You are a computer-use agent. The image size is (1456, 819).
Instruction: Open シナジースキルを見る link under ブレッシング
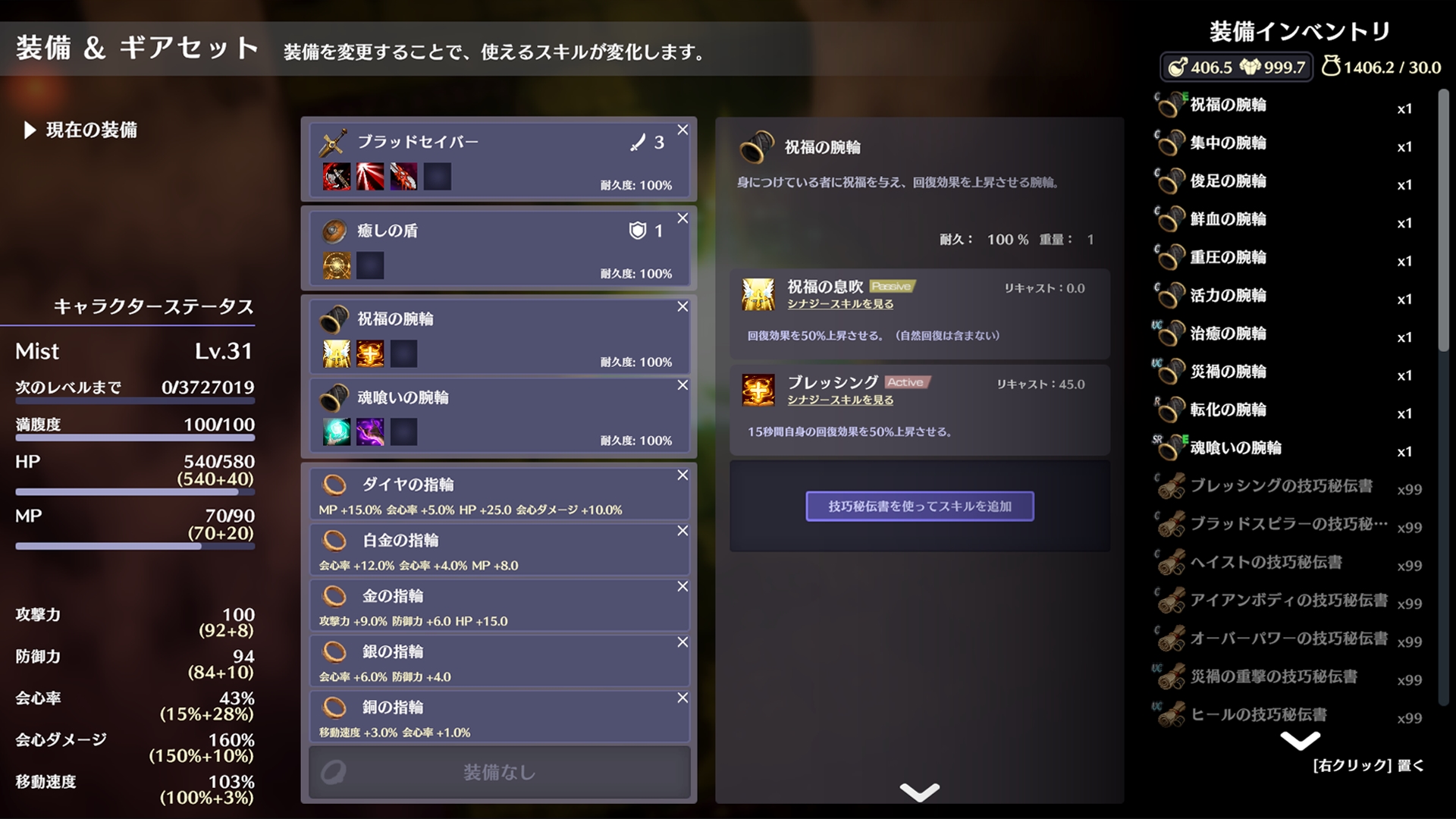[840, 400]
